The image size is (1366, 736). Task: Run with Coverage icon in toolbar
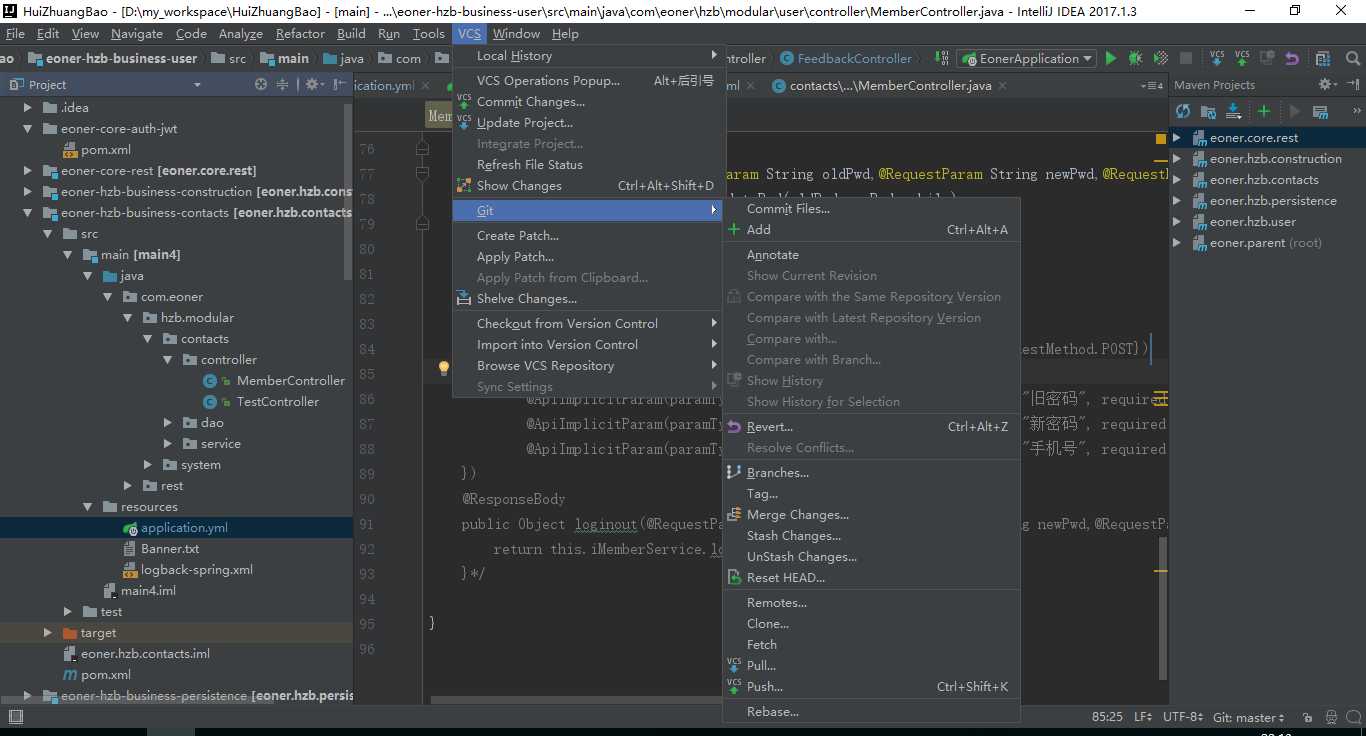1161,59
